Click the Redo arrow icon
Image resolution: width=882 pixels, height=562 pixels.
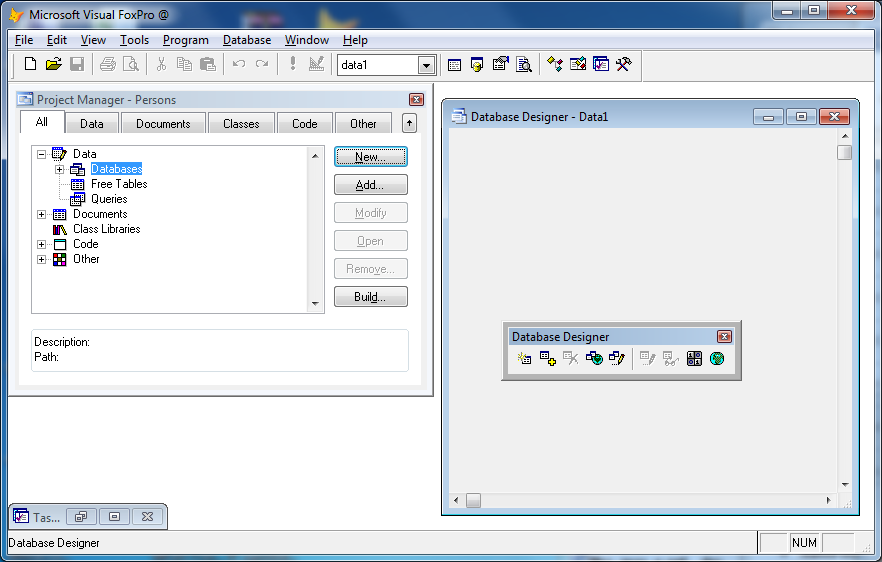[262, 64]
